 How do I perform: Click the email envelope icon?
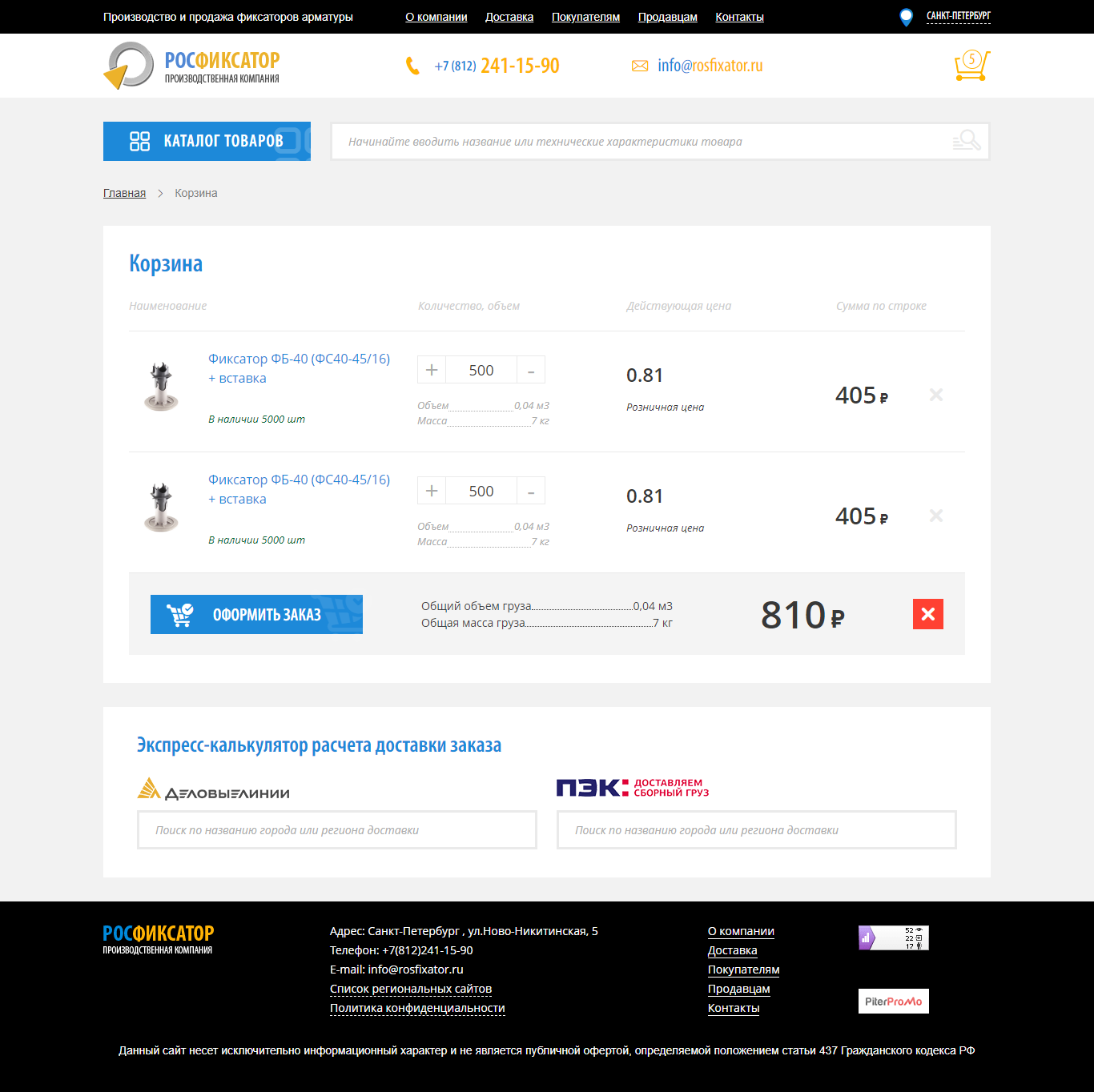coord(640,66)
